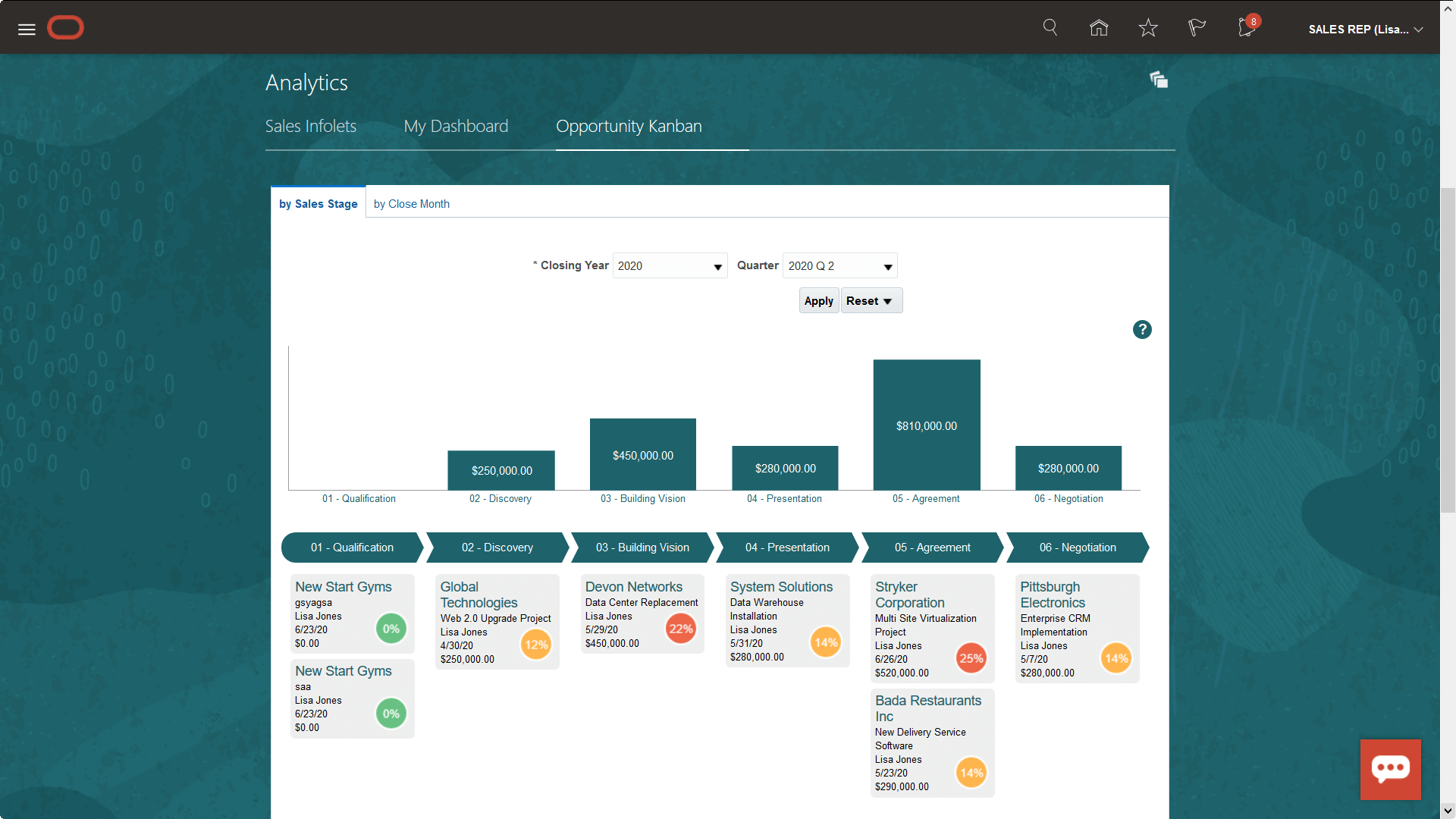Click the Apply button

pyautogui.click(x=818, y=300)
